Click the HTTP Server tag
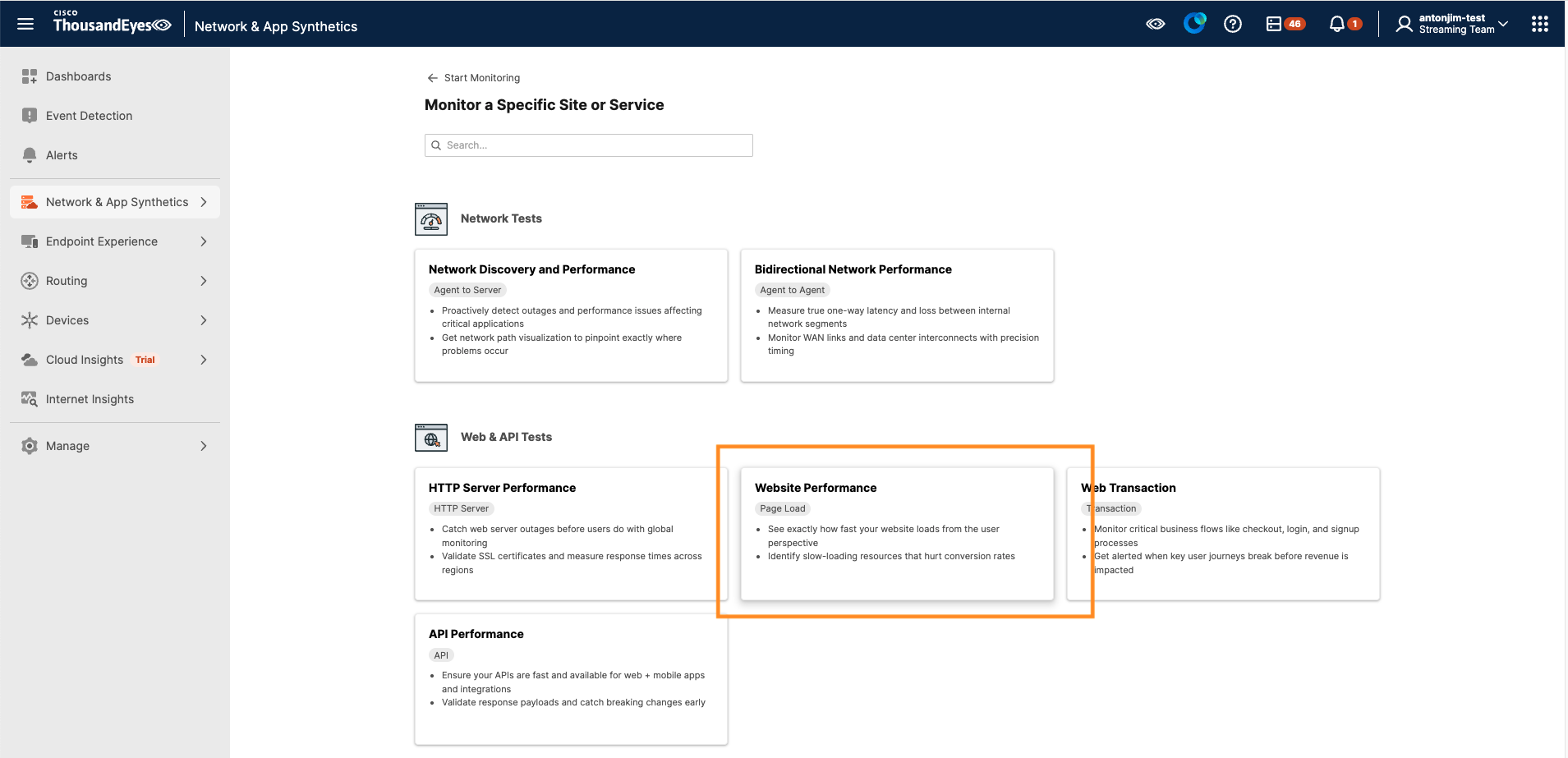 [462, 508]
